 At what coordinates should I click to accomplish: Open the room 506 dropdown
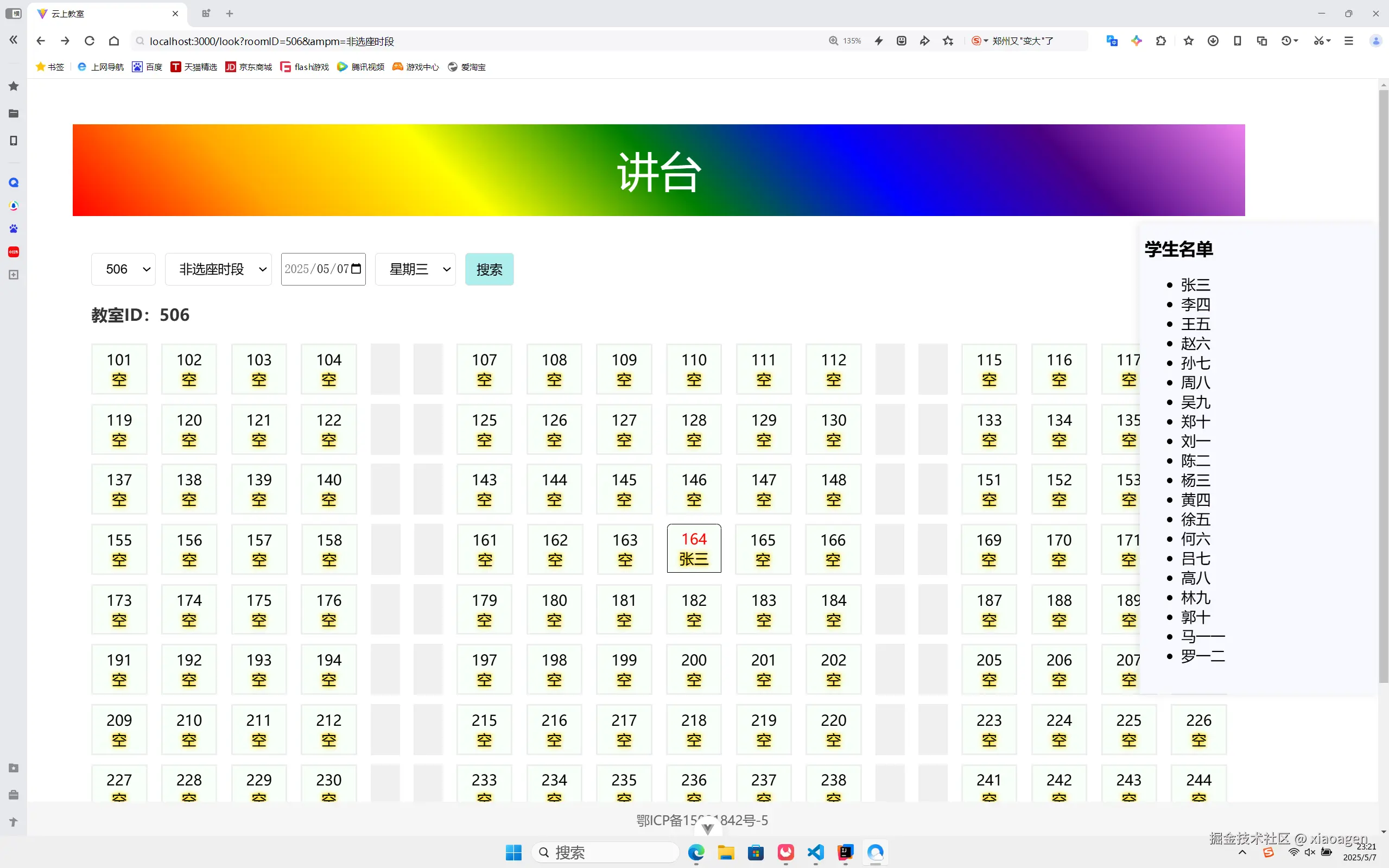click(123, 269)
